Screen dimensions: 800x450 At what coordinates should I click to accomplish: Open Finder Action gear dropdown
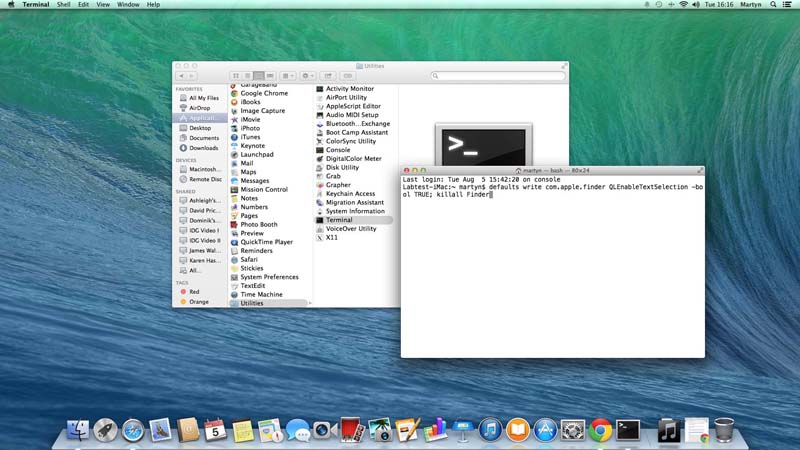[x=308, y=76]
